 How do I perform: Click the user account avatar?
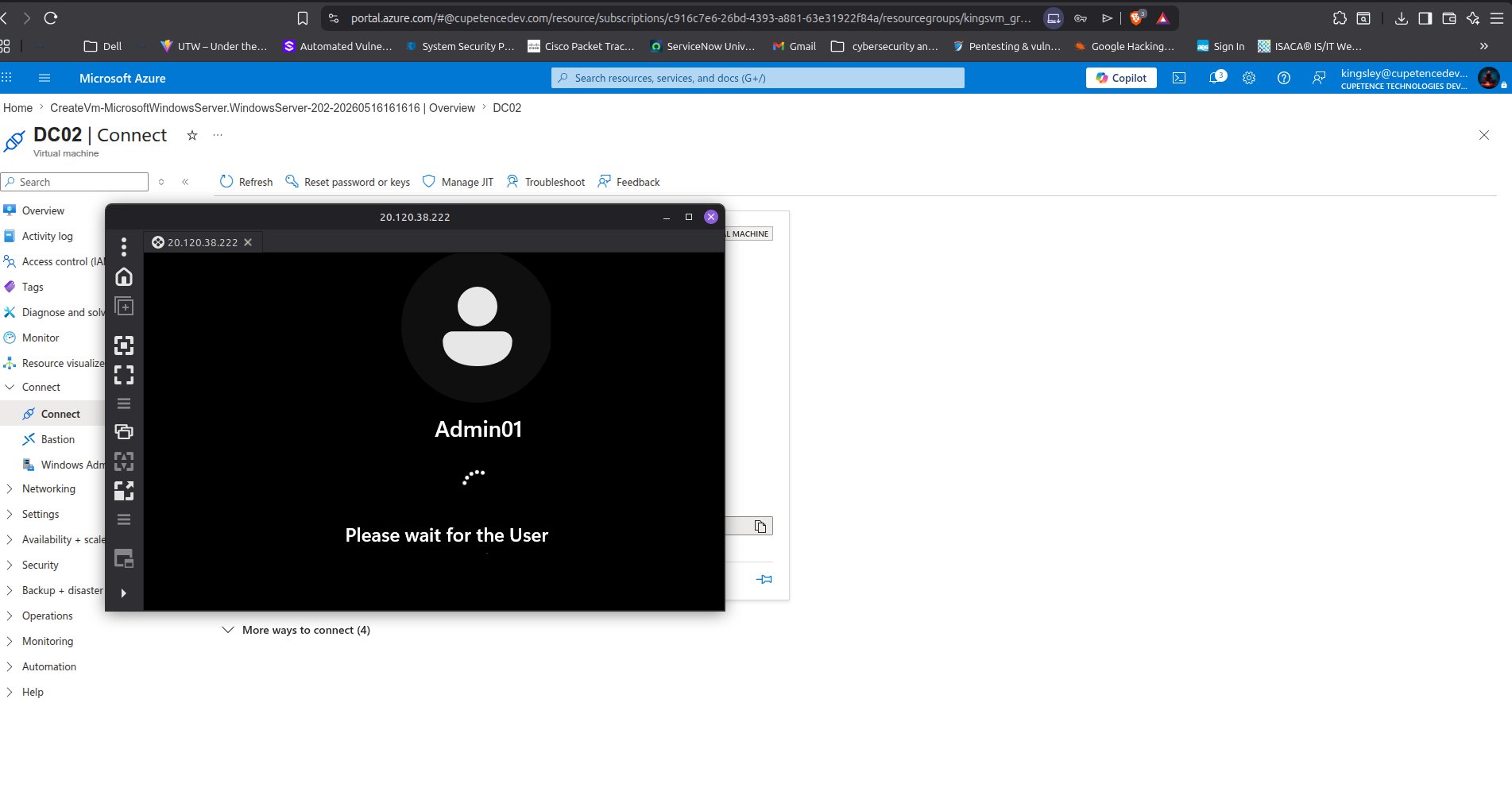[1488, 78]
